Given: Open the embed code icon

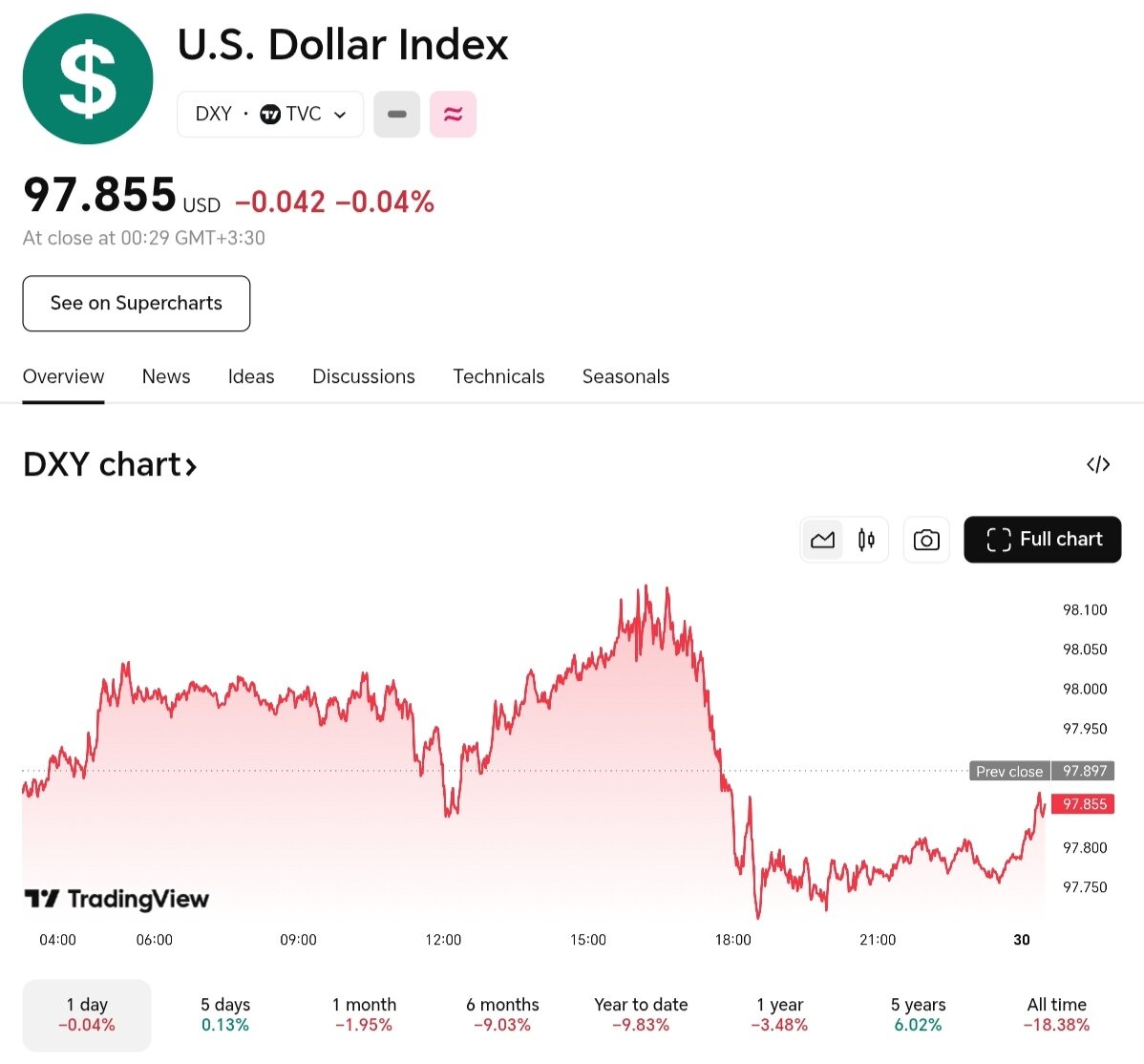Looking at the screenshot, I should click(1098, 464).
